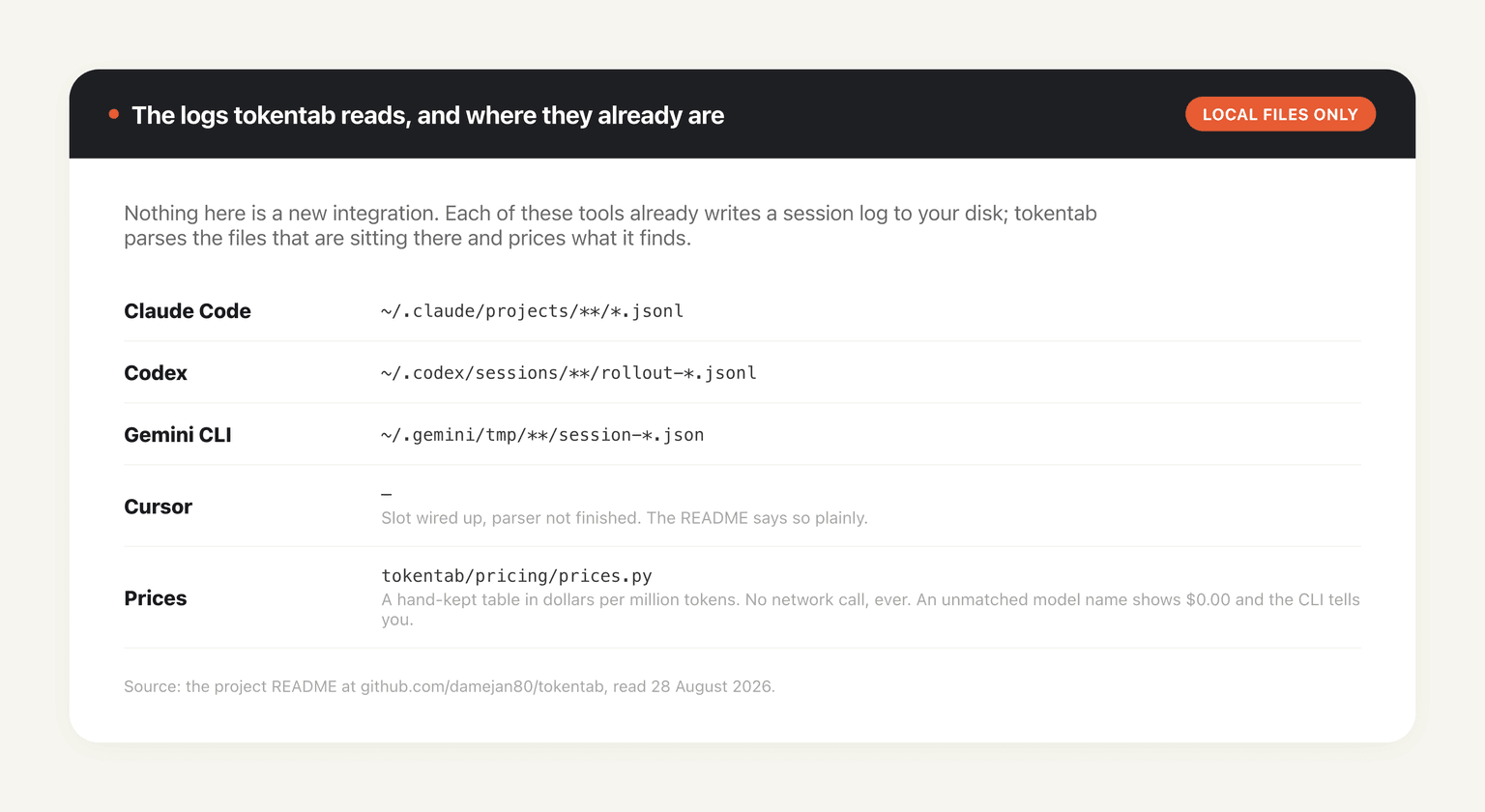Click the intro paragraph 'Nothing here is a new integration'

[610, 225]
